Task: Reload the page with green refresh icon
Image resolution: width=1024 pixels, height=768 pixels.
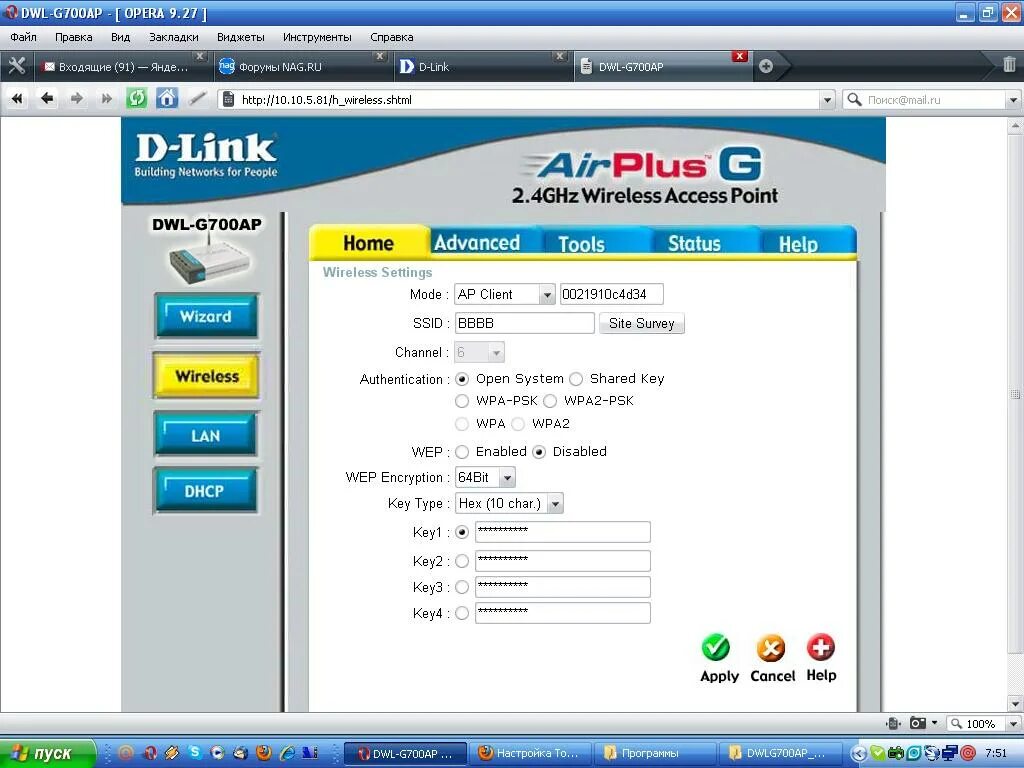Action: (x=136, y=99)
